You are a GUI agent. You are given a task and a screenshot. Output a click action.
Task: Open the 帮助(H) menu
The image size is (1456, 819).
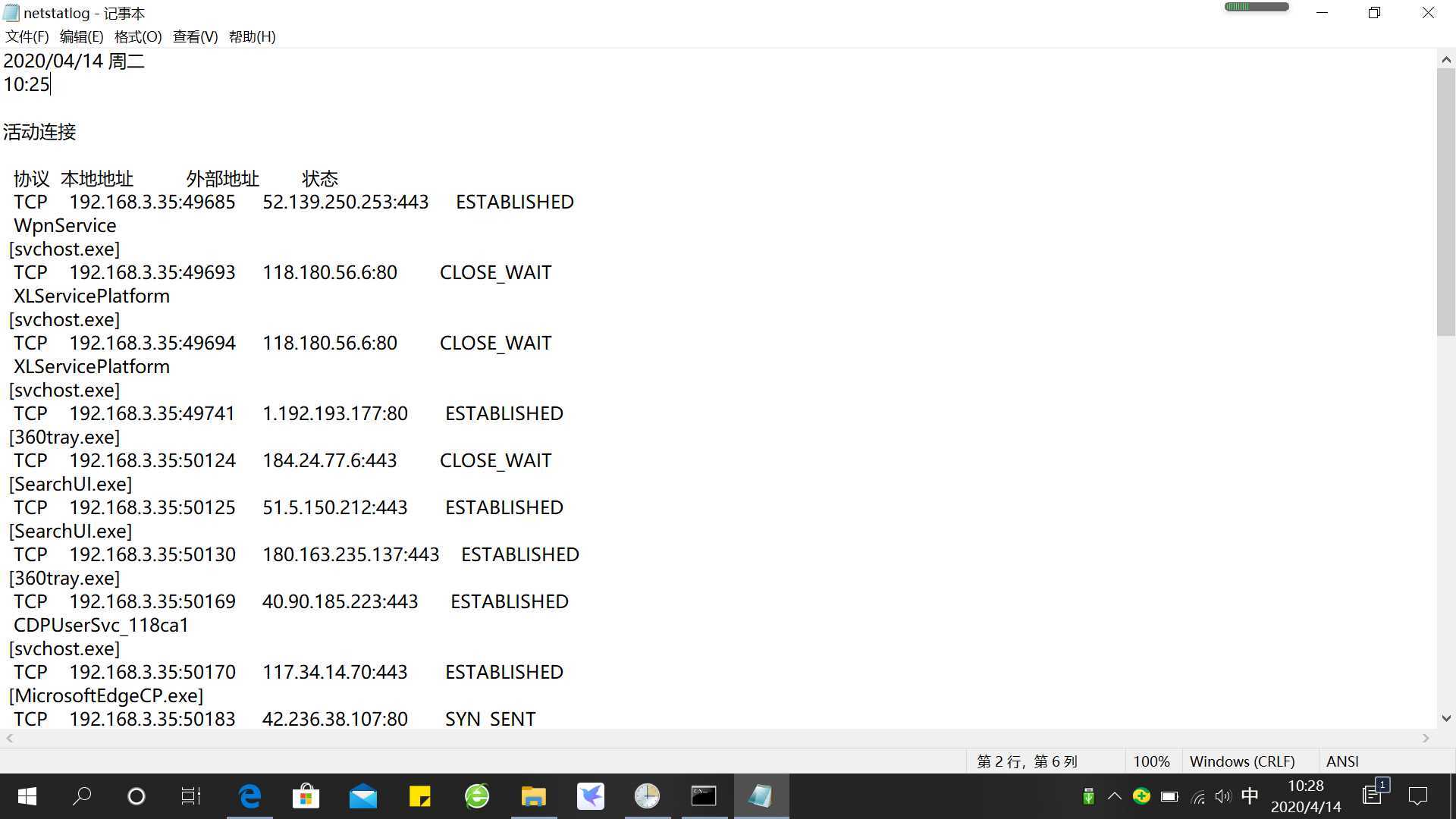[252, 36]
